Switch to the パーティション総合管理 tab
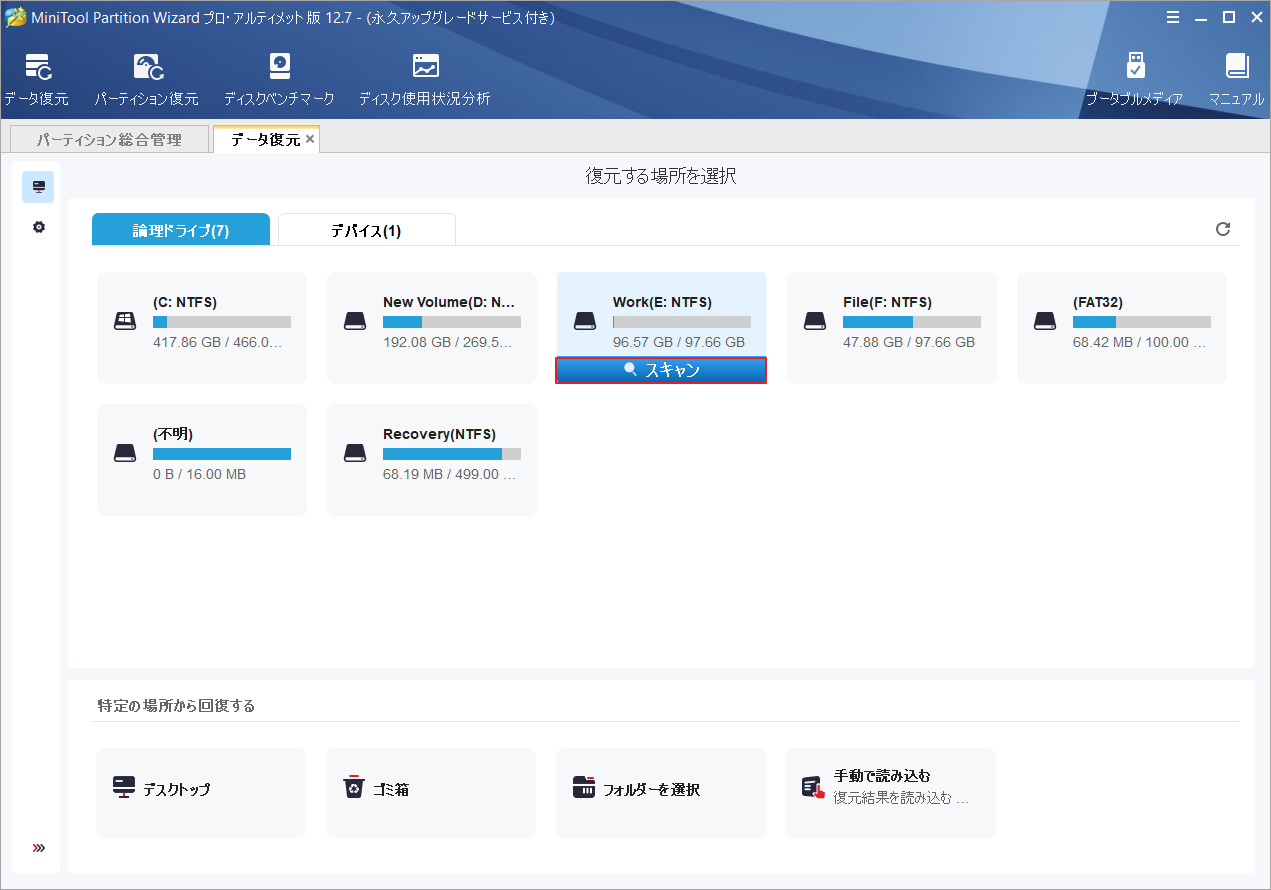This screenshot has height=890, width=1271. [x=109, y=139]
